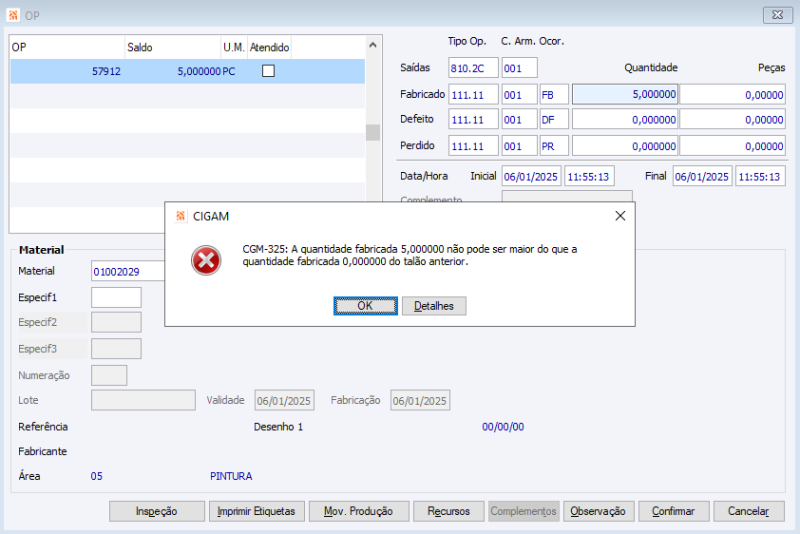Viewport: 800px width, 534px height.
Task: Click the Numeração field
Action: click(109, 375)
